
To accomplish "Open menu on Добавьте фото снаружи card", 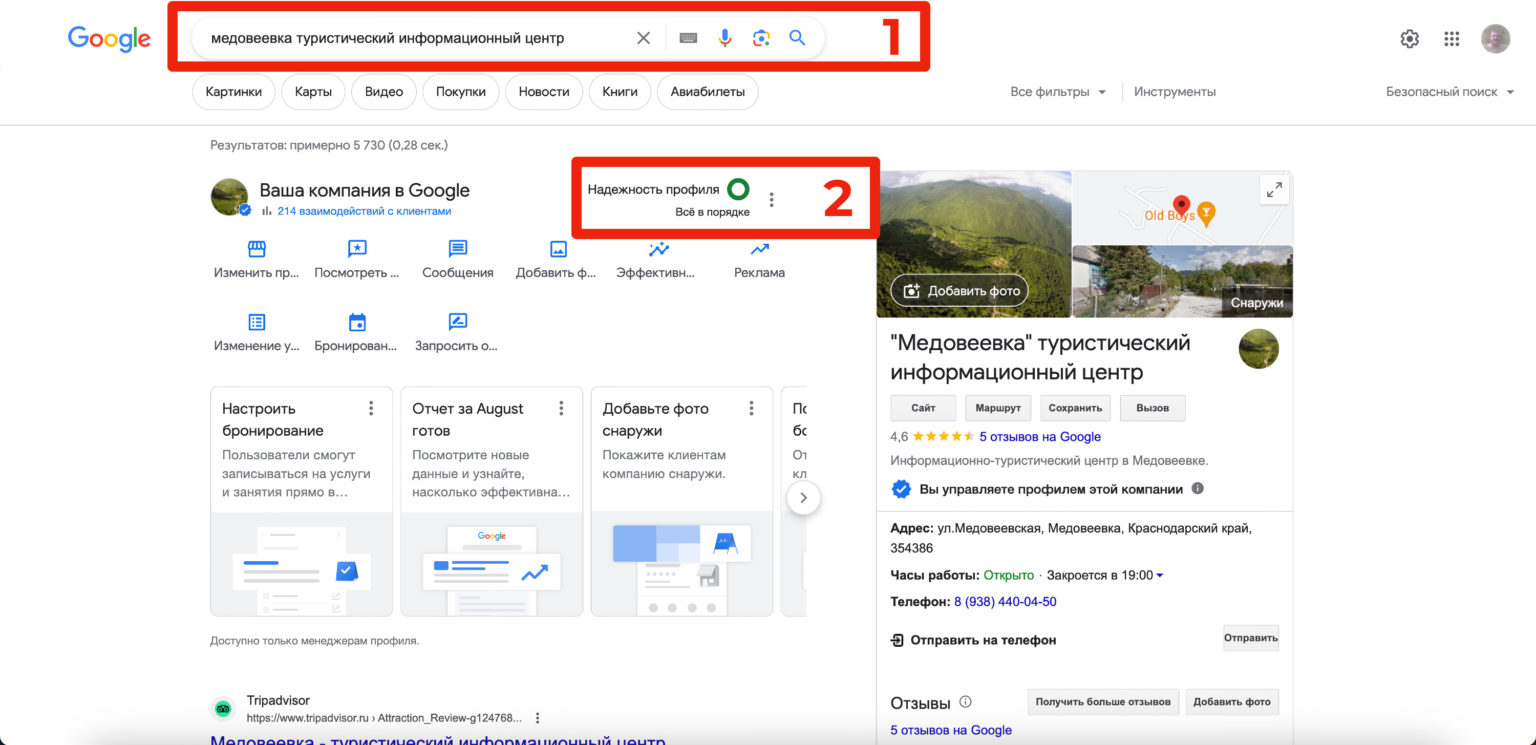I will (x=751, y=408).
